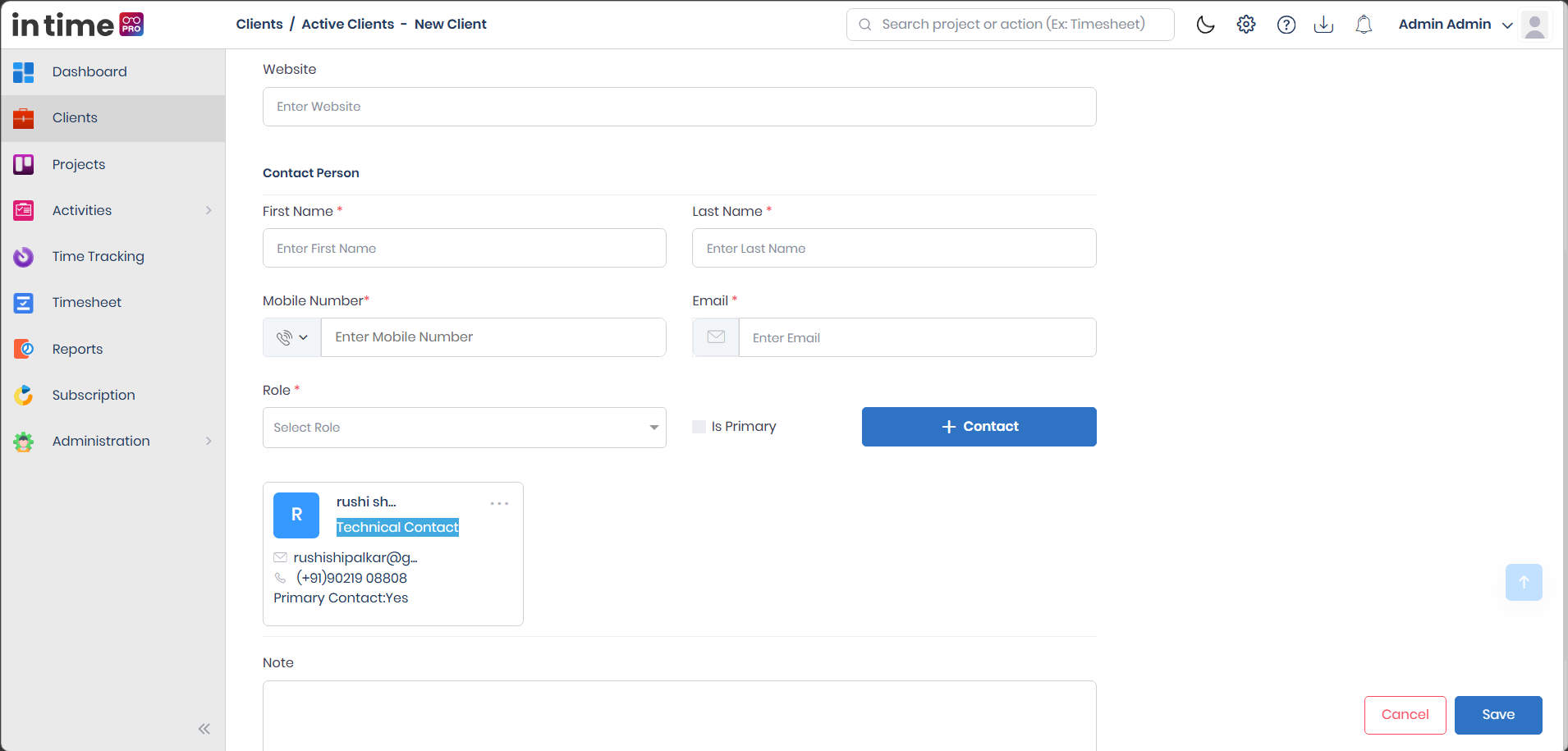Click the Cancel button
The height and width of the screenshot is (751, 1568).
tap(1405, 715)
